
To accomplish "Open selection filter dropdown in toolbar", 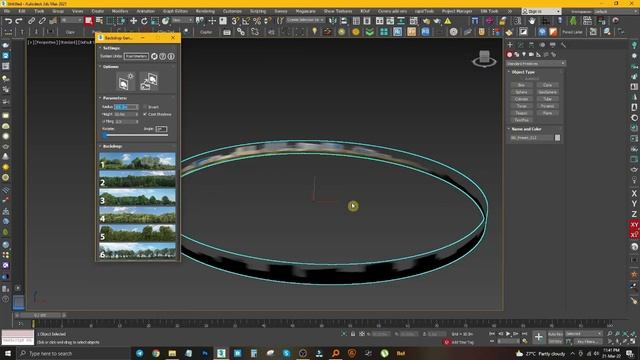I will [x=71, y=20].
